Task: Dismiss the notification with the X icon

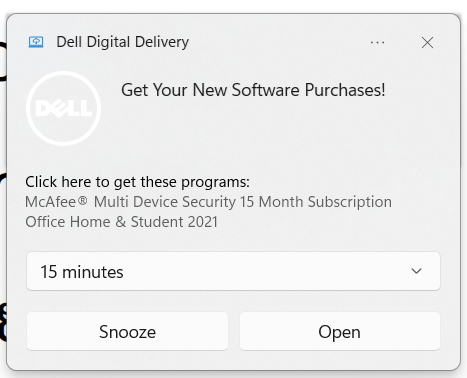Action: (427, 43)
